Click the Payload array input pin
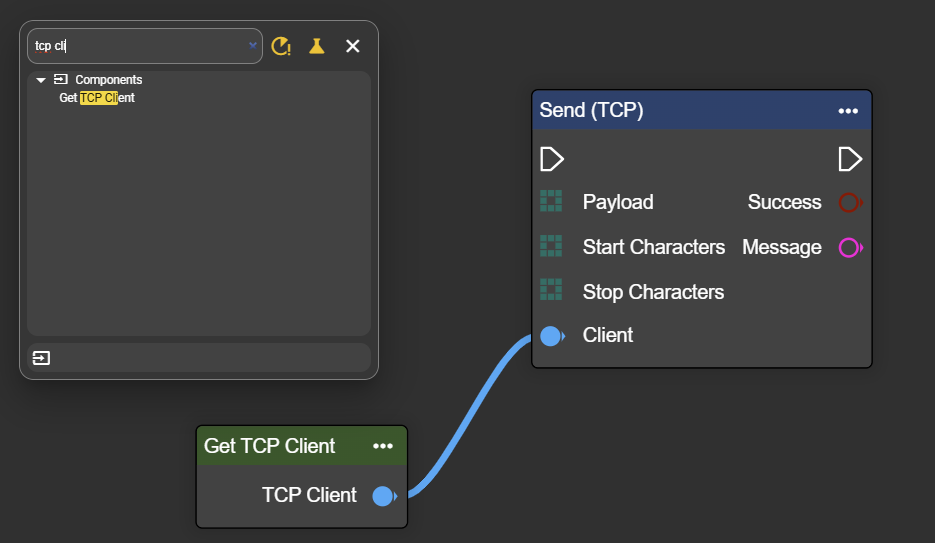Screen dimensions: 935x543 click(550, 202)
